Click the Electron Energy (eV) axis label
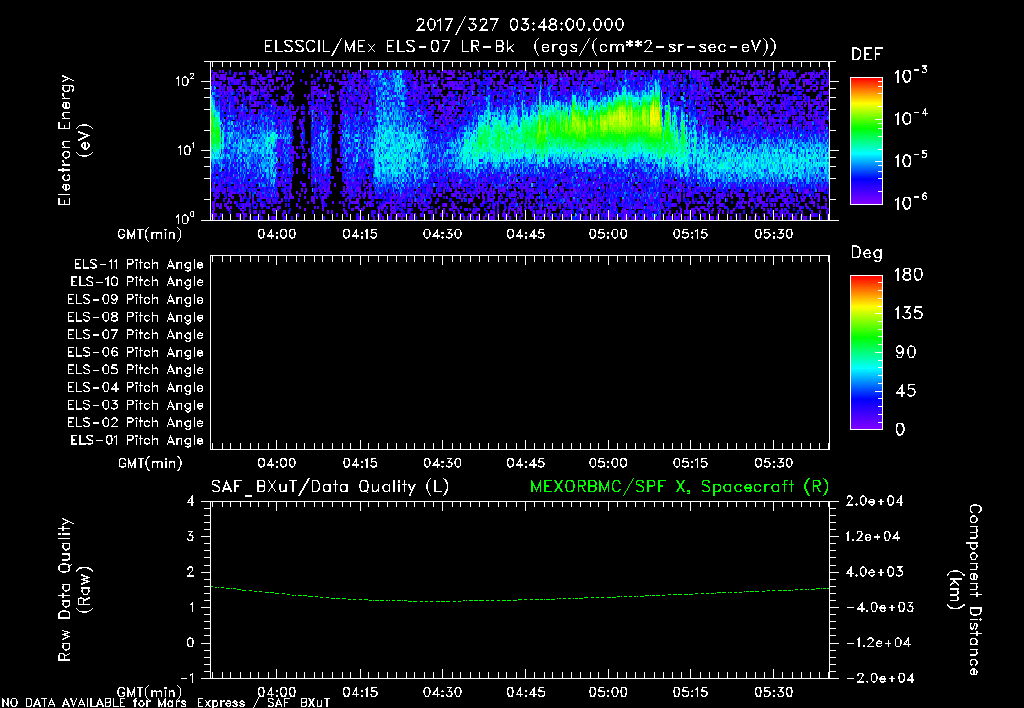The image size is (1024, 708). pyautogui.click(x=74, y=140)
